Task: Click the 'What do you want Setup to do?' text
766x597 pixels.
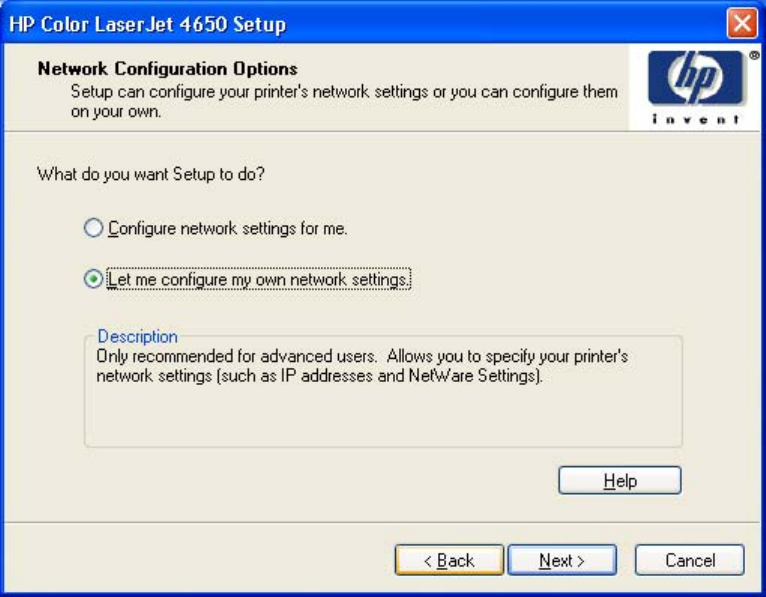Action: pos(151,174)
